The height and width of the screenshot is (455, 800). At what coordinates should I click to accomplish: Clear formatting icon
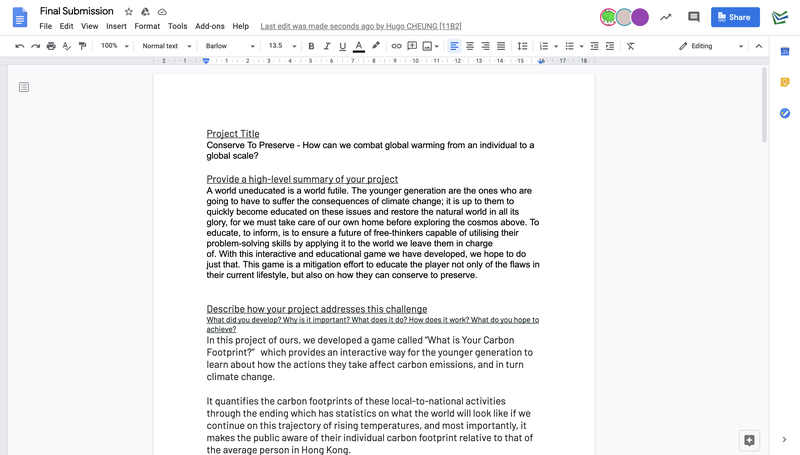(631, 46)
